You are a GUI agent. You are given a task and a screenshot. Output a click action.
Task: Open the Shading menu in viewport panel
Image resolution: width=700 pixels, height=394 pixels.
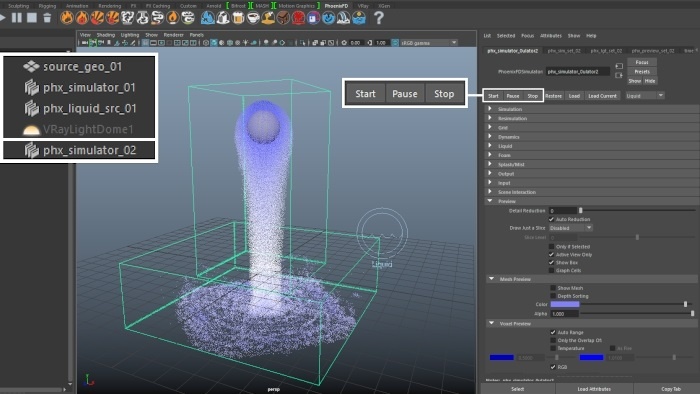[x=105, y=35]
